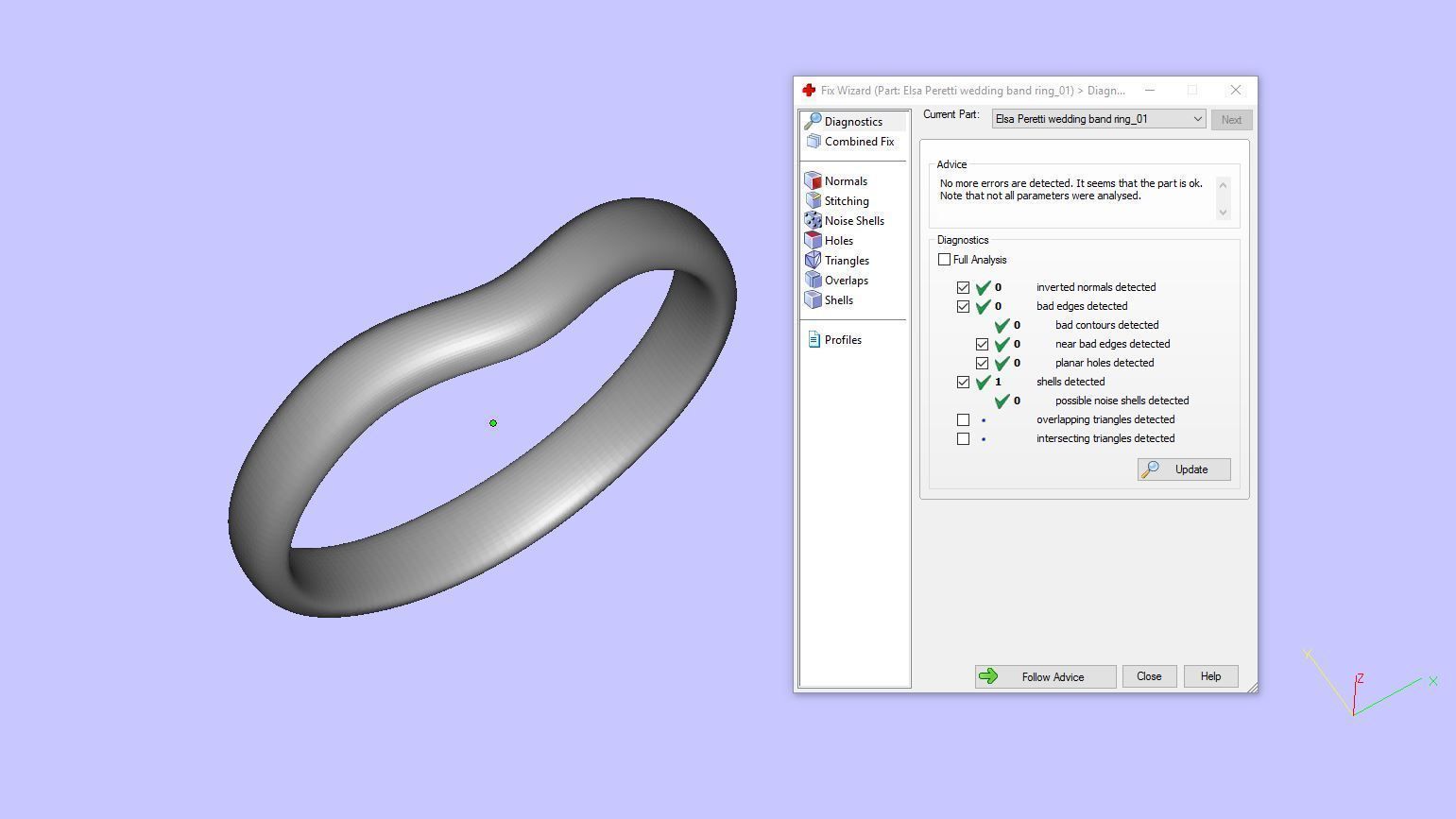Select the Holes cube icon
This screenshot has height=819, width=1456.
coord(813,240)
